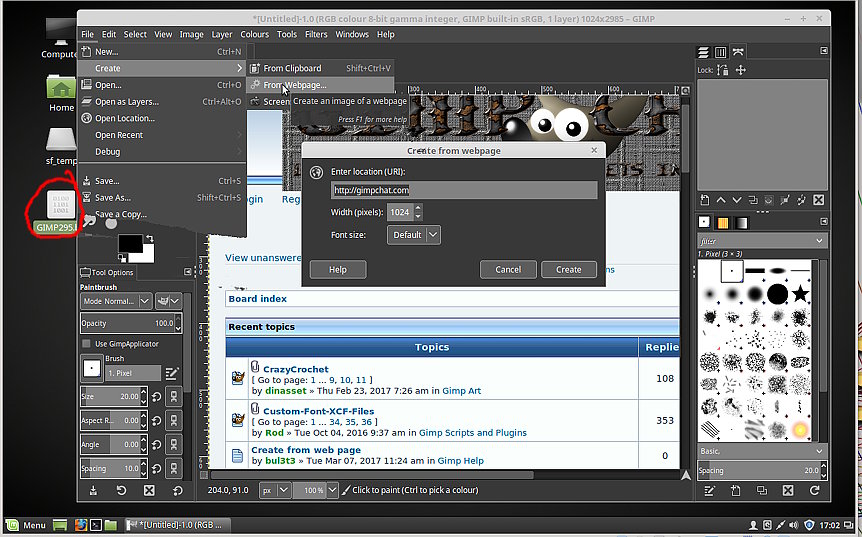Open the blend mode group selector

click(168, 301)
